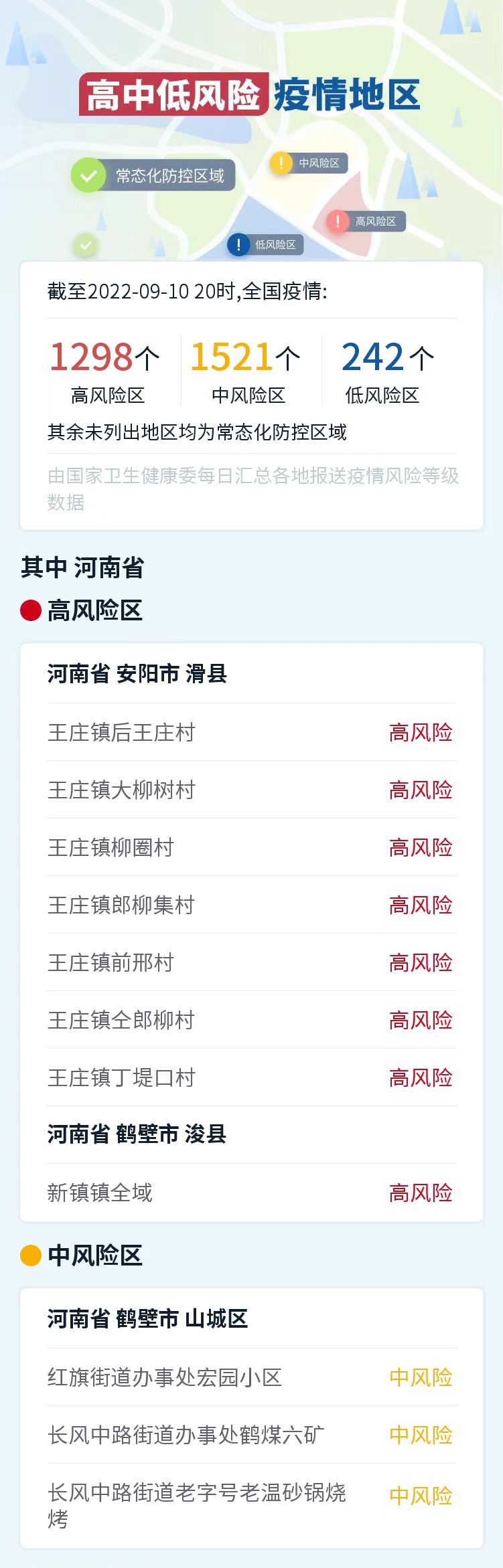The height and width of the screenshot is (1568, 503).
Task: Click the 河南省 鹤壁市 山城区 header
Action: 148,1318
